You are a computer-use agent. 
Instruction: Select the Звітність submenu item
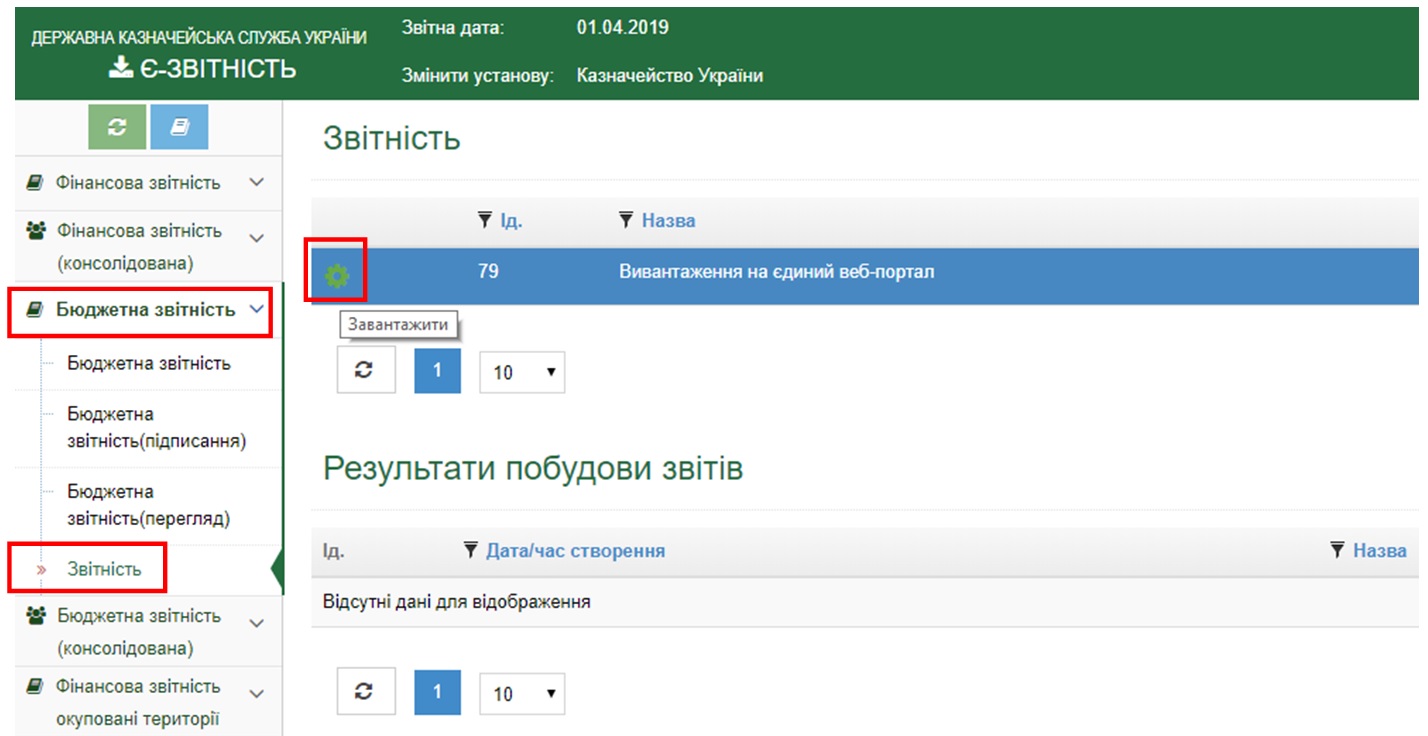coord(104,569)
